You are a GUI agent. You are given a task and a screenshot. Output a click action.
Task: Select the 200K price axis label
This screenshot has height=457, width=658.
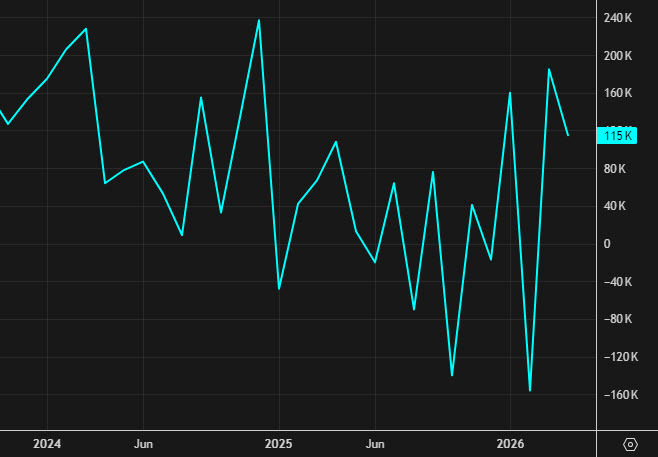pos(618,56)
